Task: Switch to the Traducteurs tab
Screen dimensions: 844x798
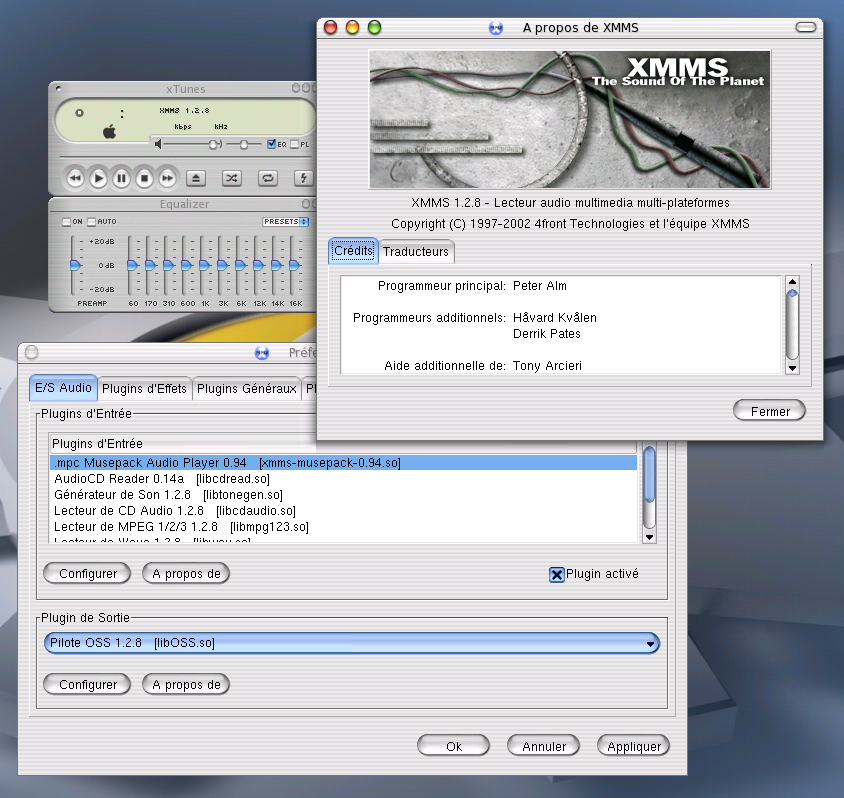Action: click(x=416, y=252)
